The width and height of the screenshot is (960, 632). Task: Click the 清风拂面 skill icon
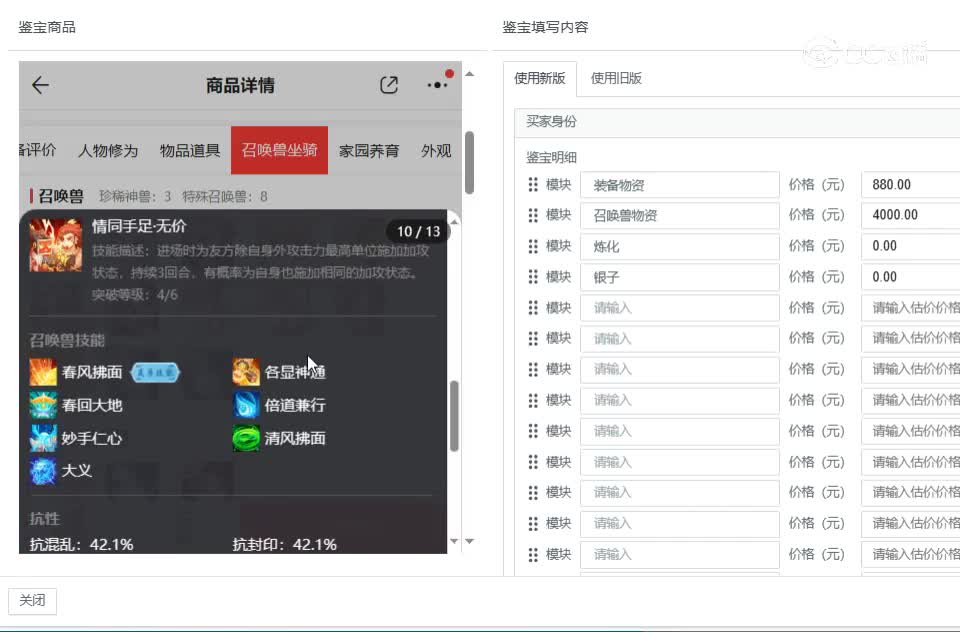click(x=246, y=438)
